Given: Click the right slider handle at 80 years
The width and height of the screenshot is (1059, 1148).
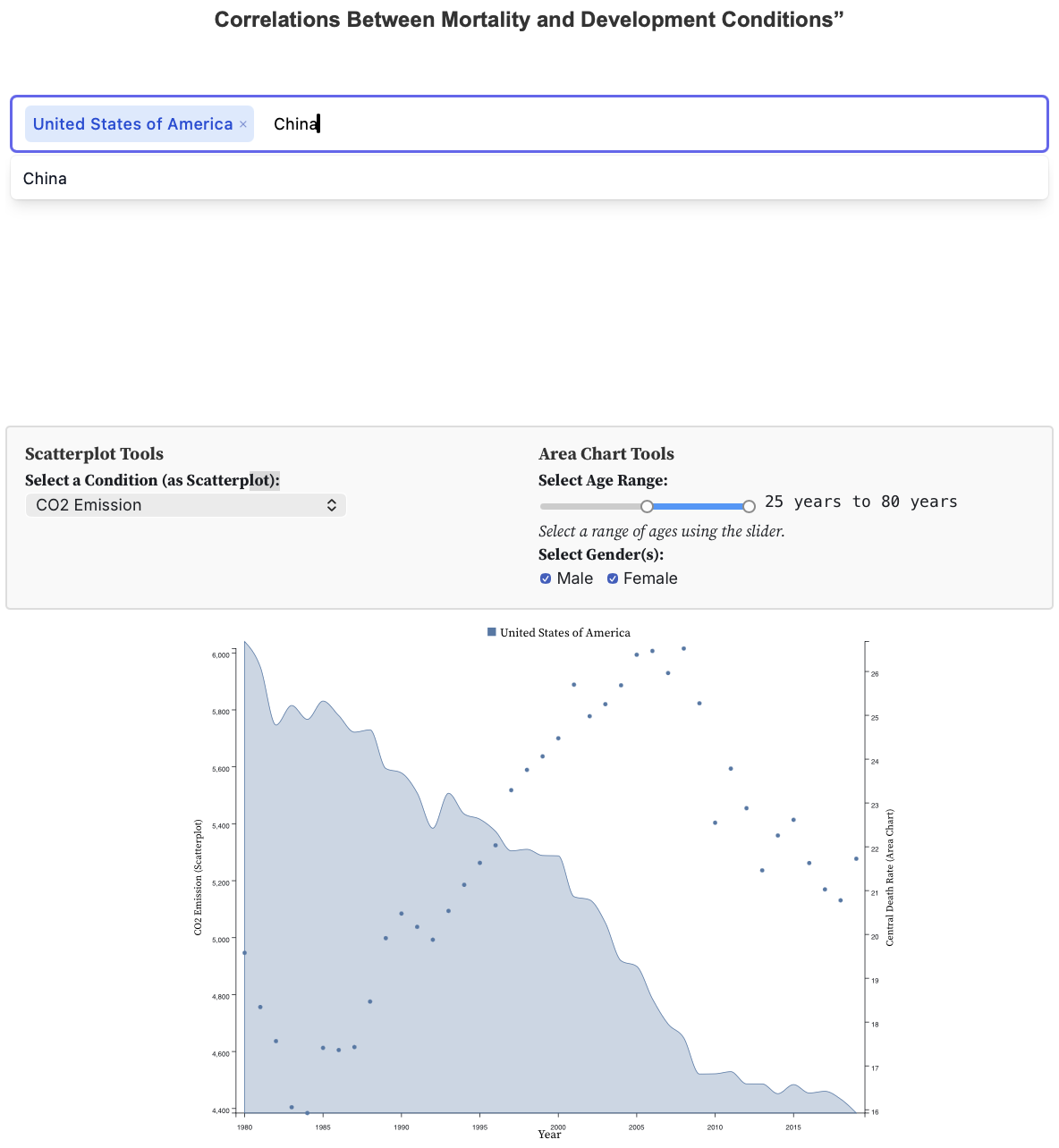Looking at the screenshot, I should 749,506.
